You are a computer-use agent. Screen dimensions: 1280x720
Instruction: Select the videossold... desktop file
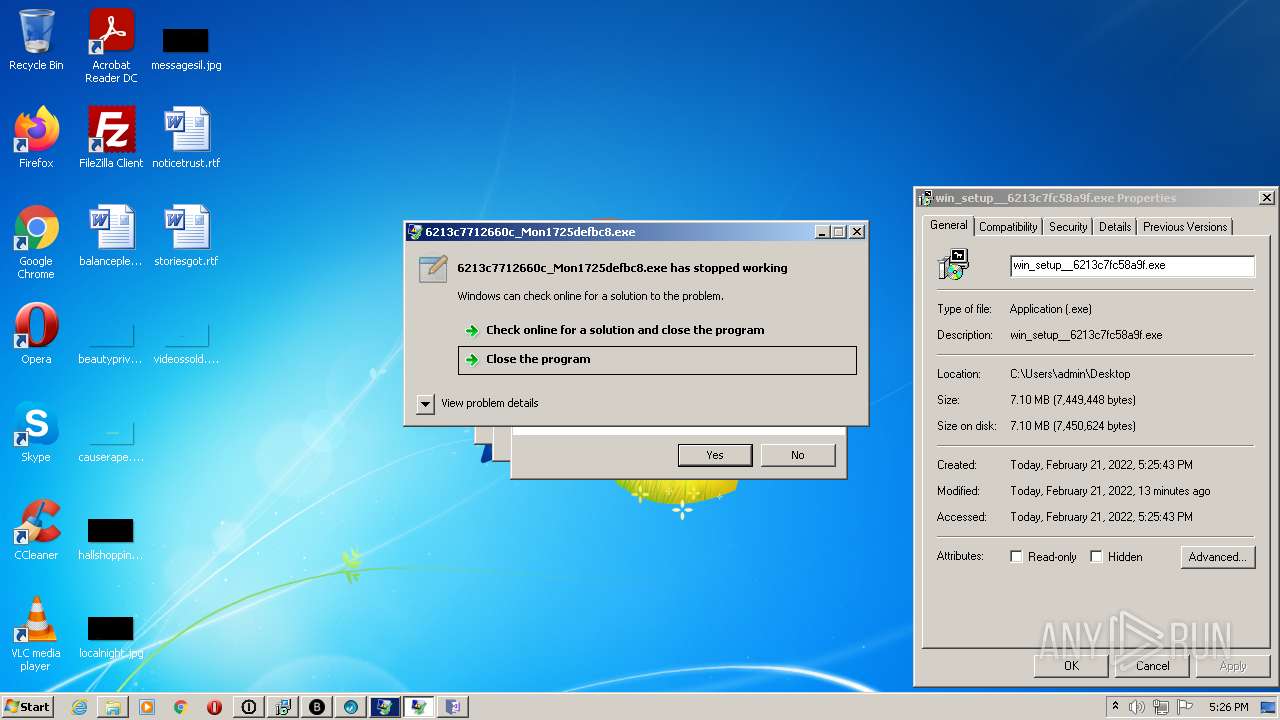[x=186, y=344]
